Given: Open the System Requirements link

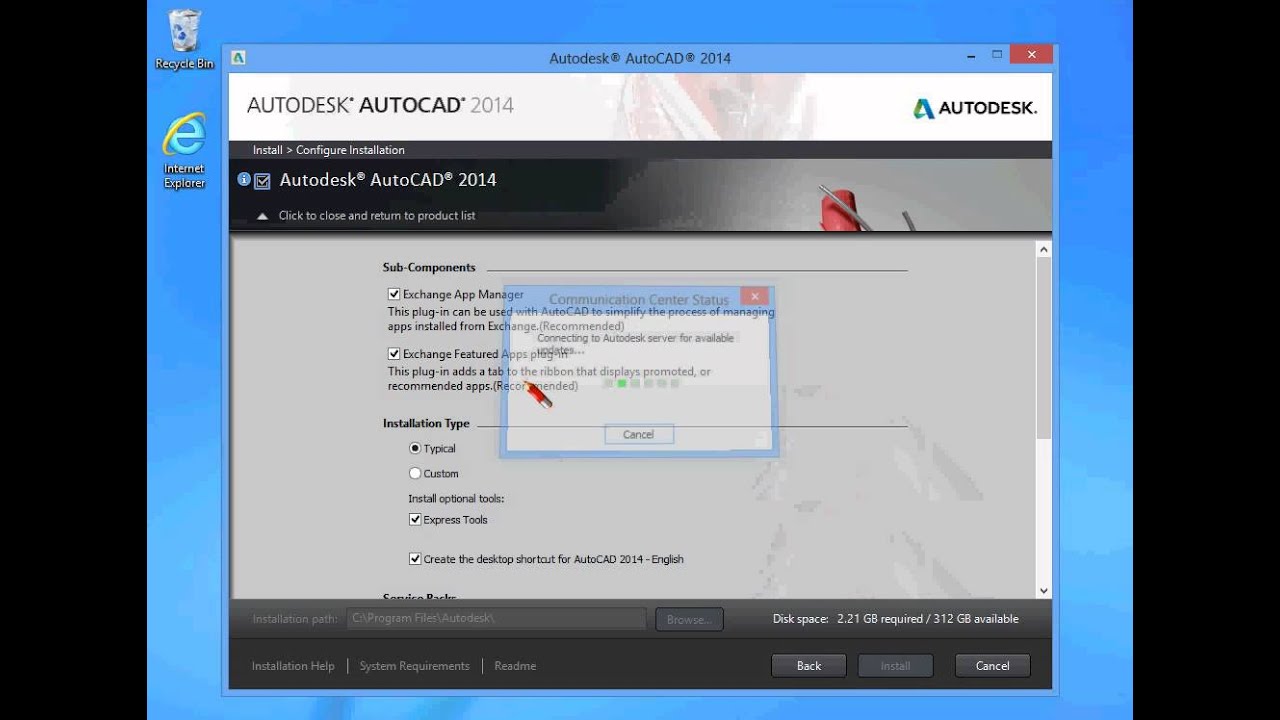Looking at the screenshot, I should (x=414, y=666).
